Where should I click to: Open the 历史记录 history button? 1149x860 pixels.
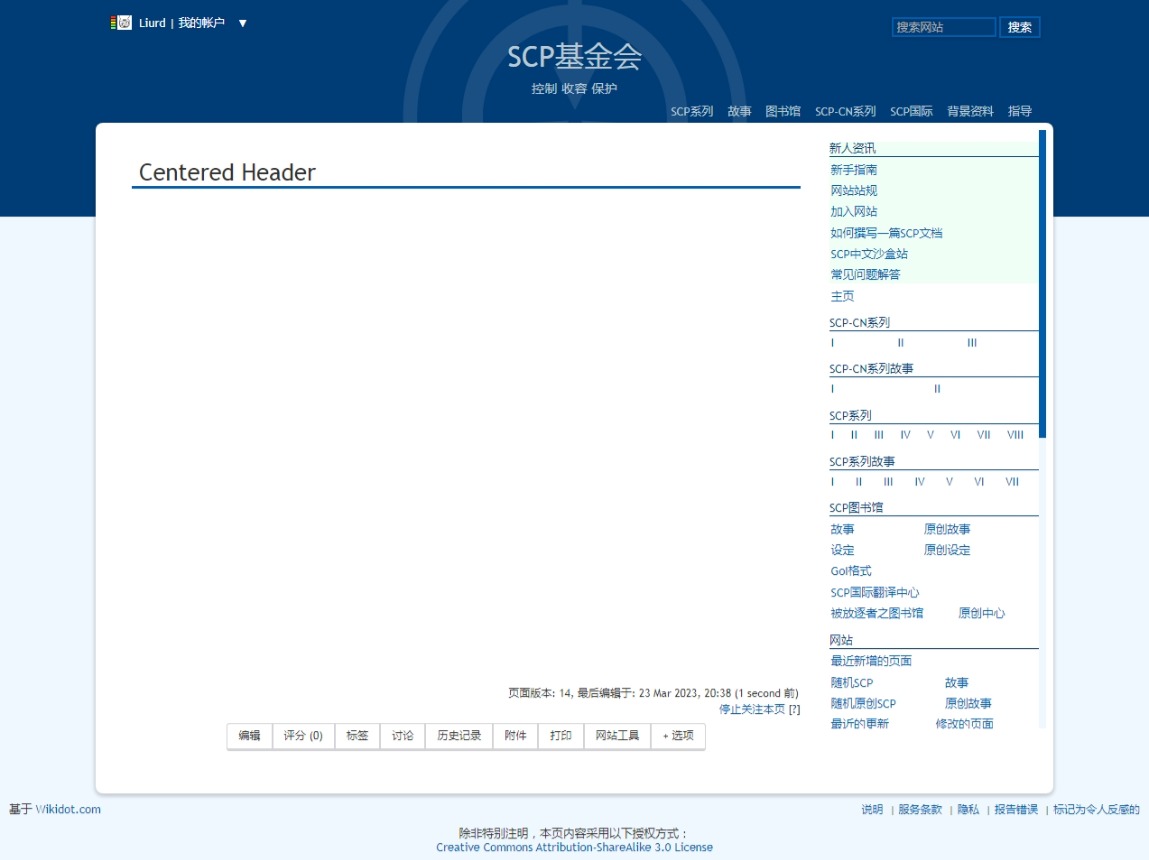459,735
